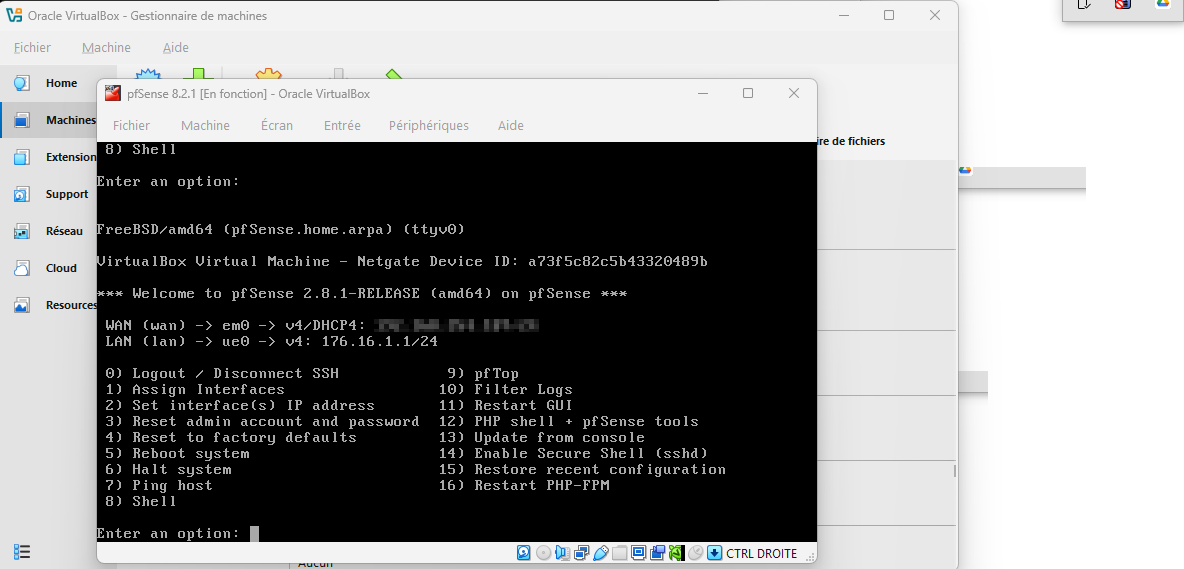Select Réseau in the VirtualBox sidebar
This screenshot has height=569, width=1184.
[64, 231]
